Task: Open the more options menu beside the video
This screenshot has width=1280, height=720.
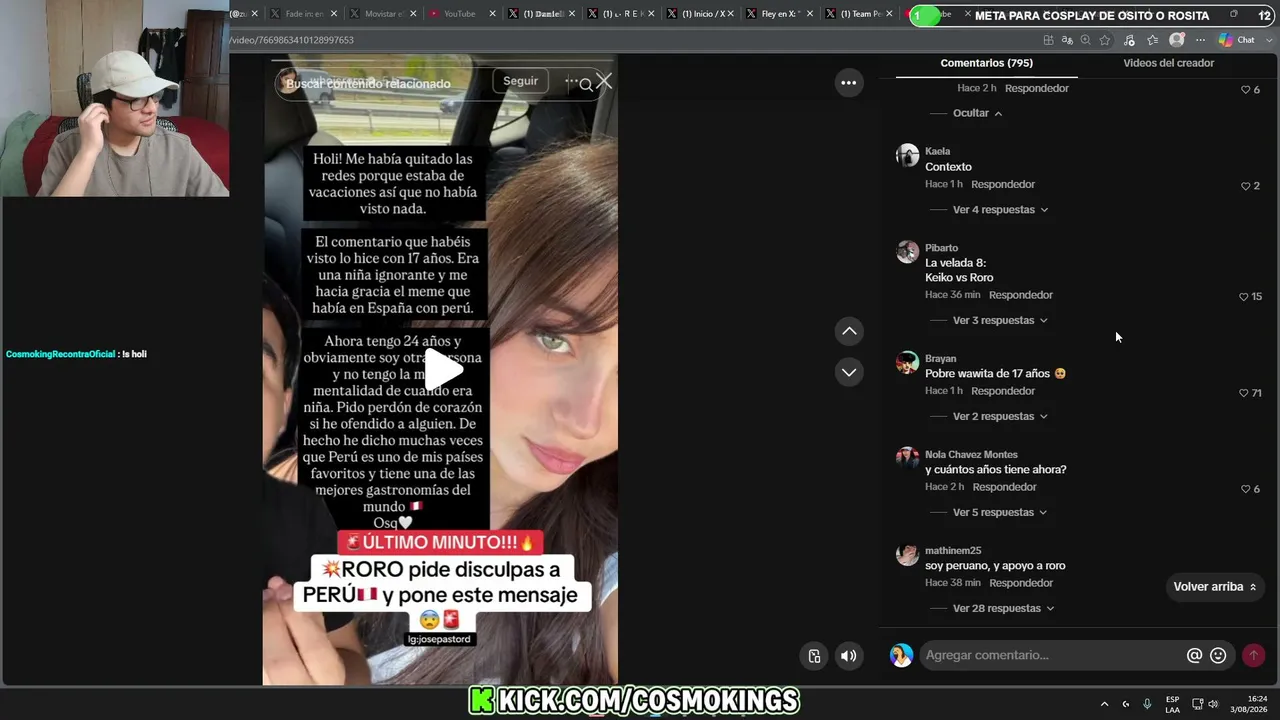Action: 848,83
